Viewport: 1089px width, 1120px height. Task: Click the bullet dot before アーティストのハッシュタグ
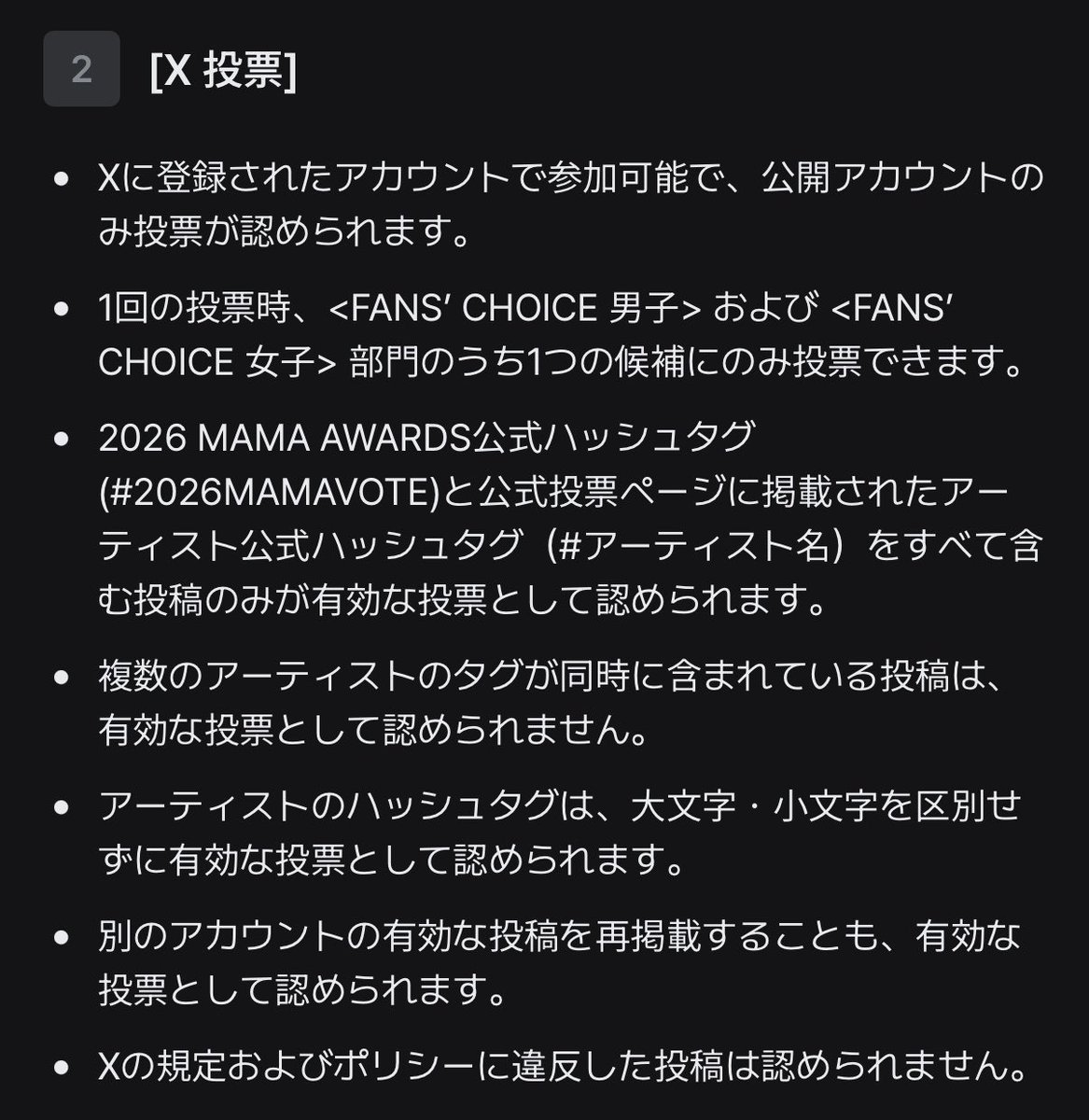pos(63,805)
